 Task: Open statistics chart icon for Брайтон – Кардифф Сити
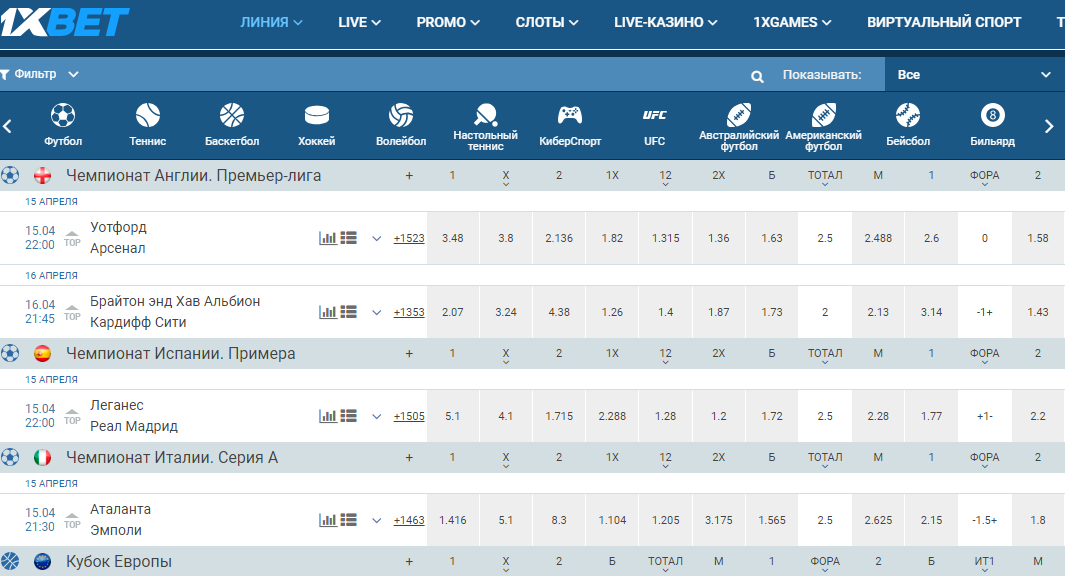pos(328,312)
